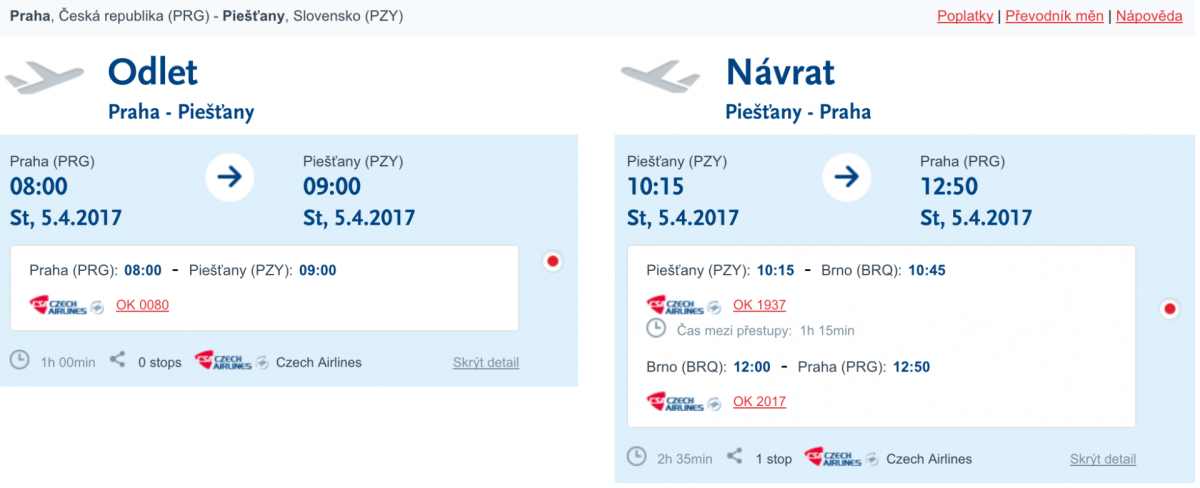Open the Převodník měn currency converter
This screenshot has width=1200, height=488.
(1054, 16)
